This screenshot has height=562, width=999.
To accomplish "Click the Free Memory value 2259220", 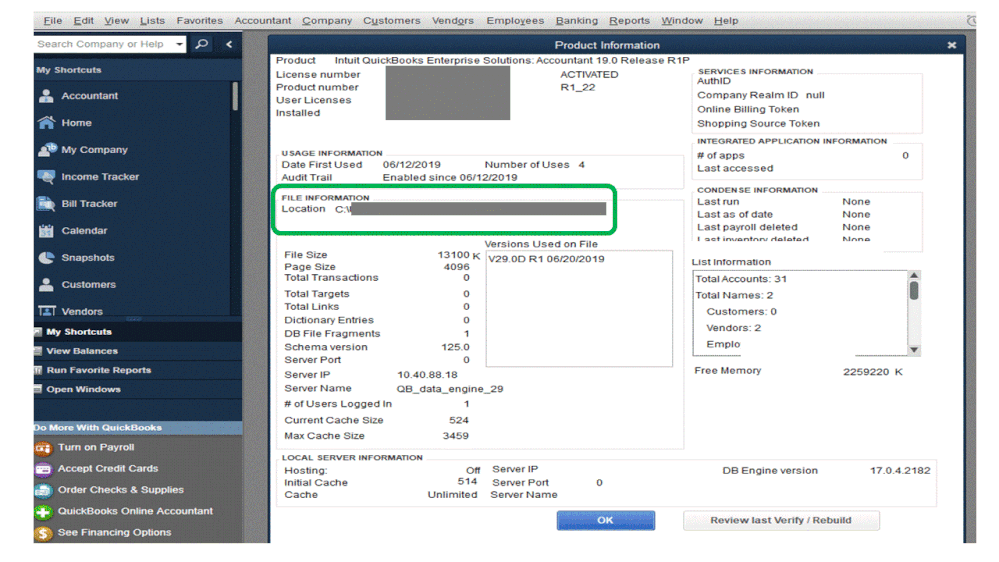I will (x=866, y=372).
